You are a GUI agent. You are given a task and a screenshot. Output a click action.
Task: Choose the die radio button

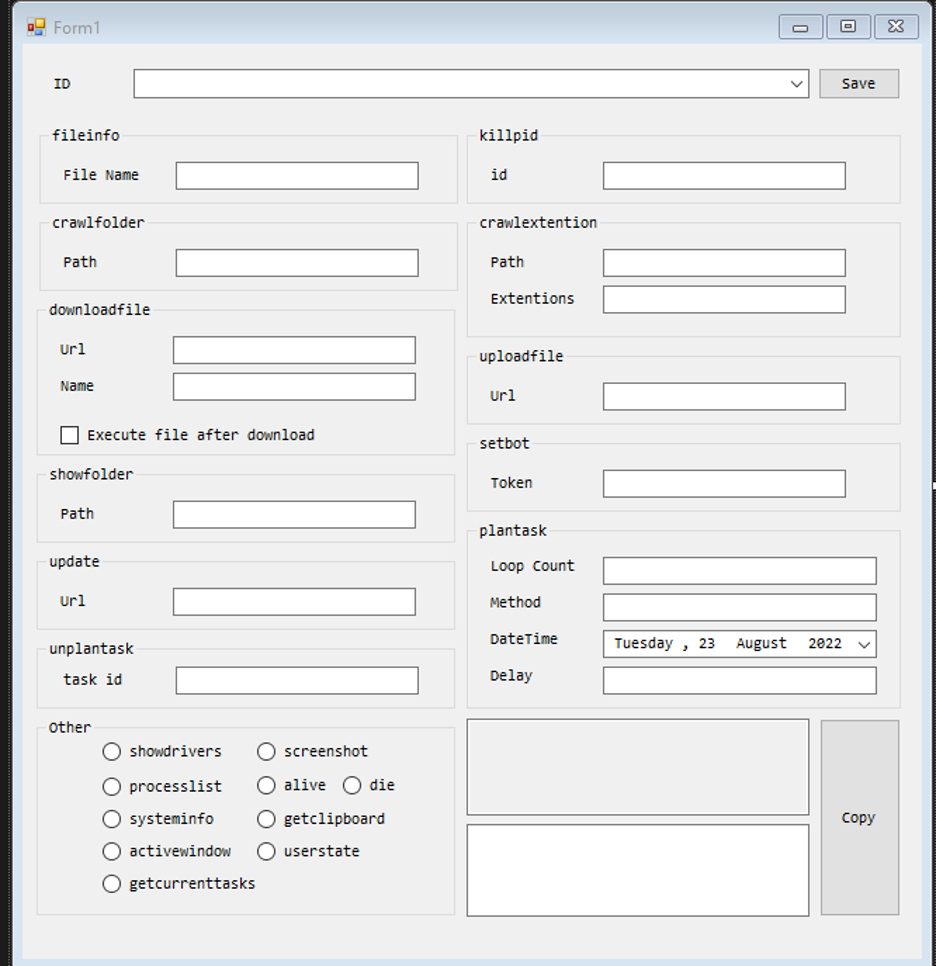[x=352, y=786]
